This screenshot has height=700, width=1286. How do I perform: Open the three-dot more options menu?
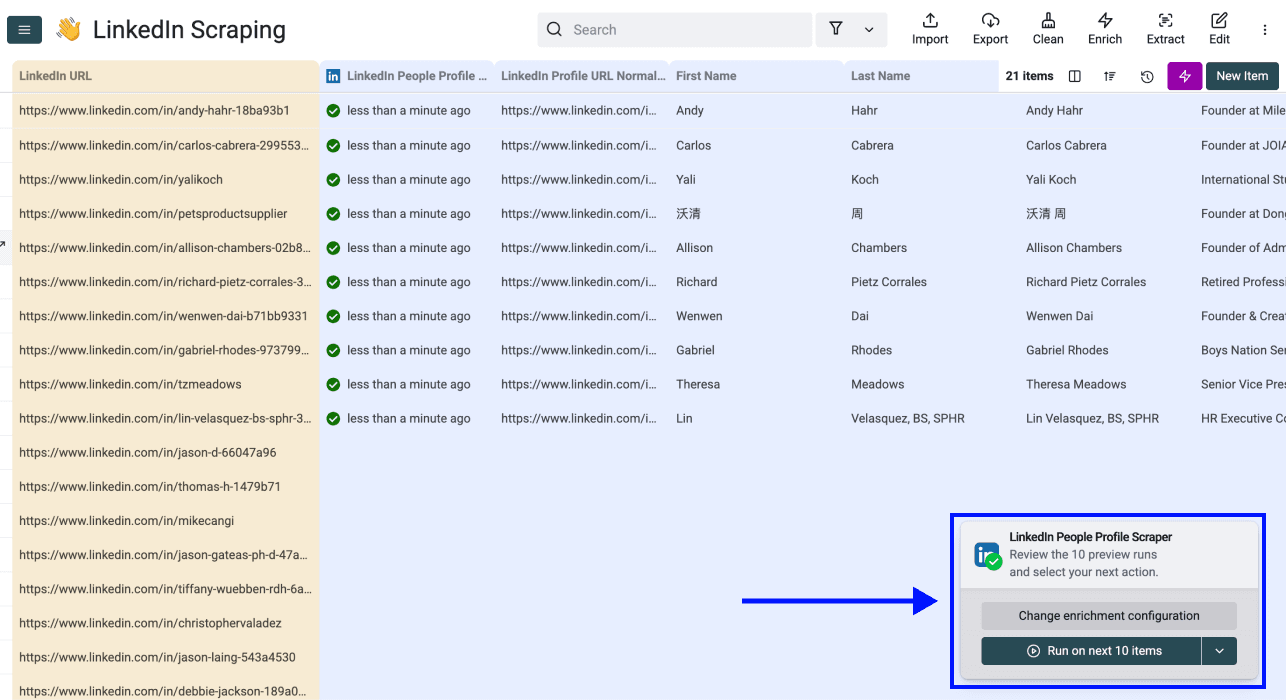(x=1265, y=30)
